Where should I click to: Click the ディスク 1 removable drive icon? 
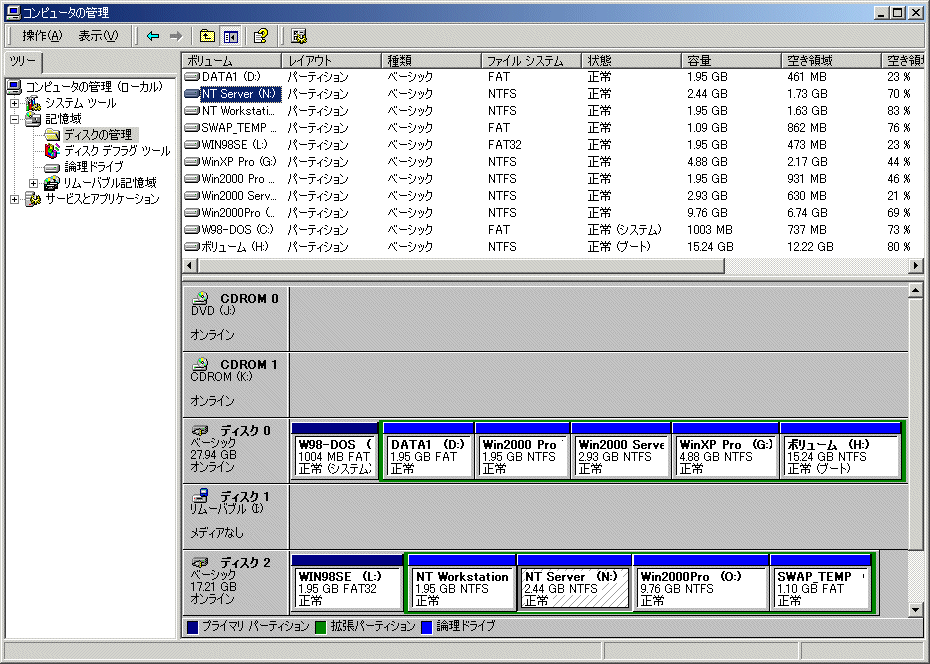(200, 495)
